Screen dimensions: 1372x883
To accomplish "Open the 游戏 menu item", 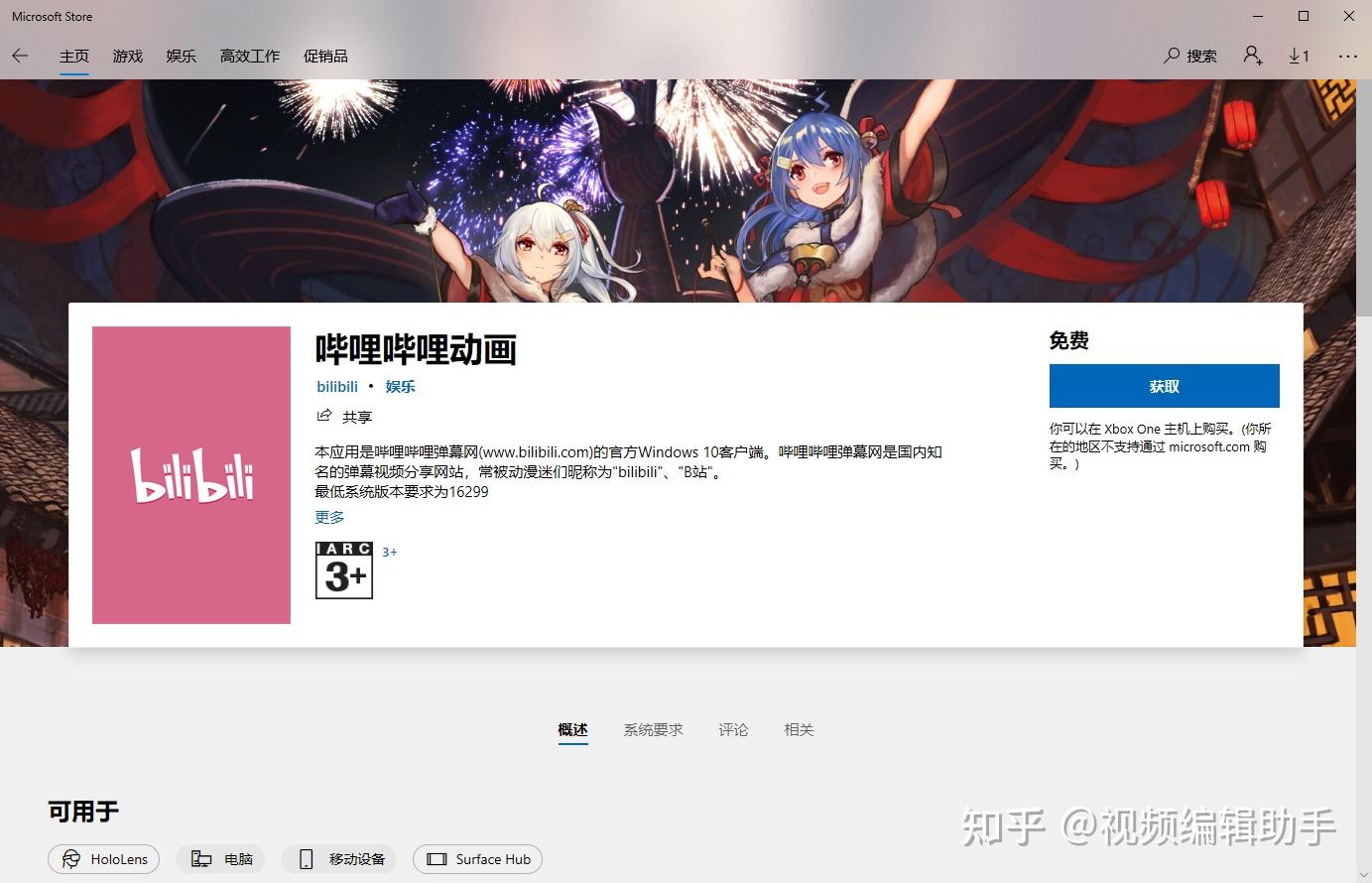I will point(127,56).
